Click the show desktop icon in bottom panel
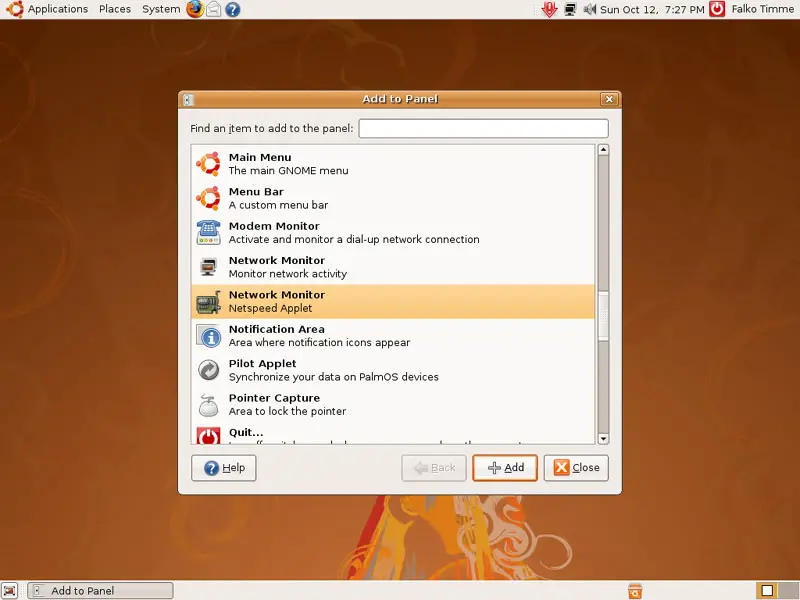This screenshot has height=600, width=800. (x=10, y=590)
